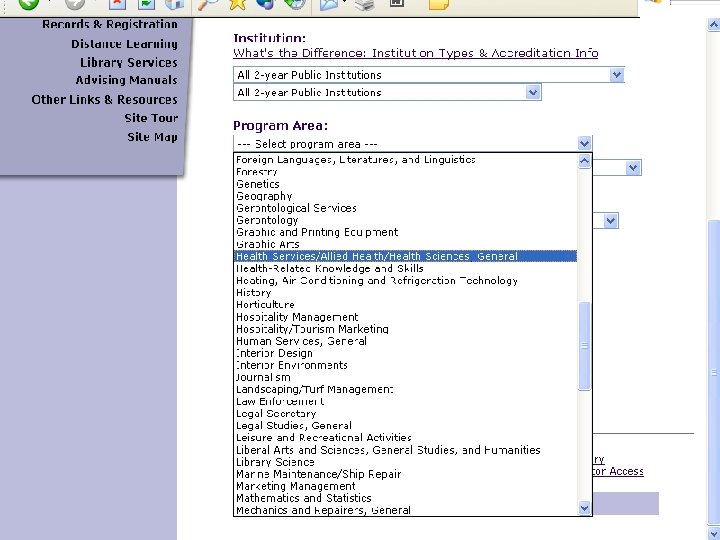The height and width of the screenshot is (540, 720).
Task: Open Advising Manuals sidebar link
Action: tap(126, 80)
